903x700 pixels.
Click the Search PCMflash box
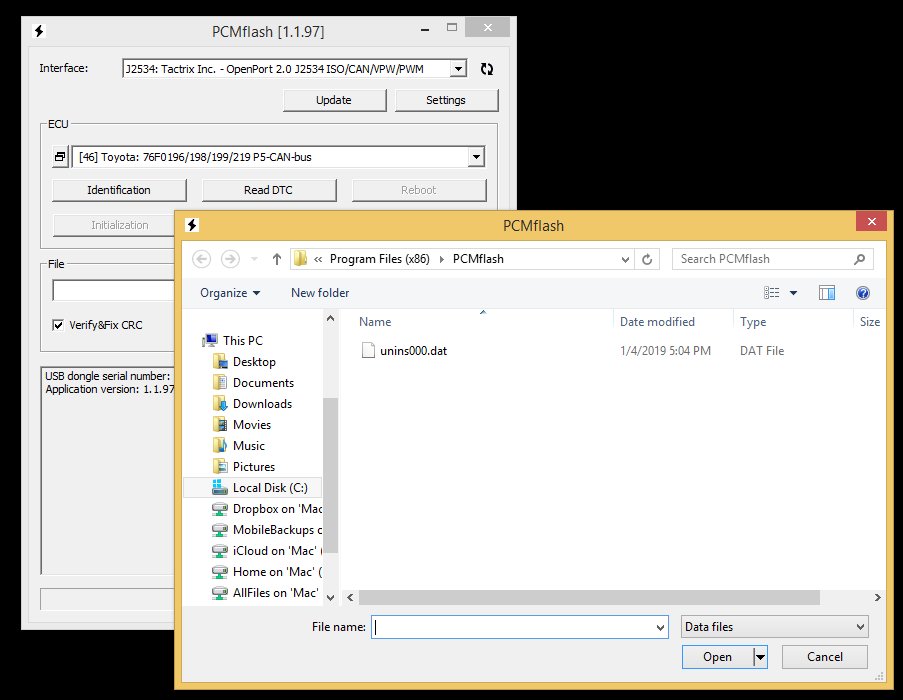coord(764,259)
